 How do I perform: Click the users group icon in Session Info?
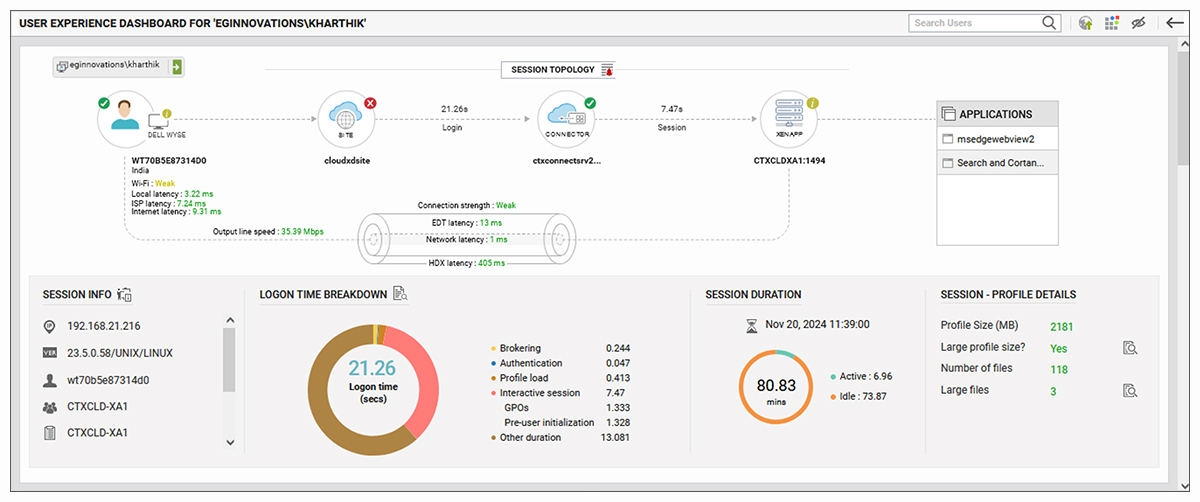[49, 407]
